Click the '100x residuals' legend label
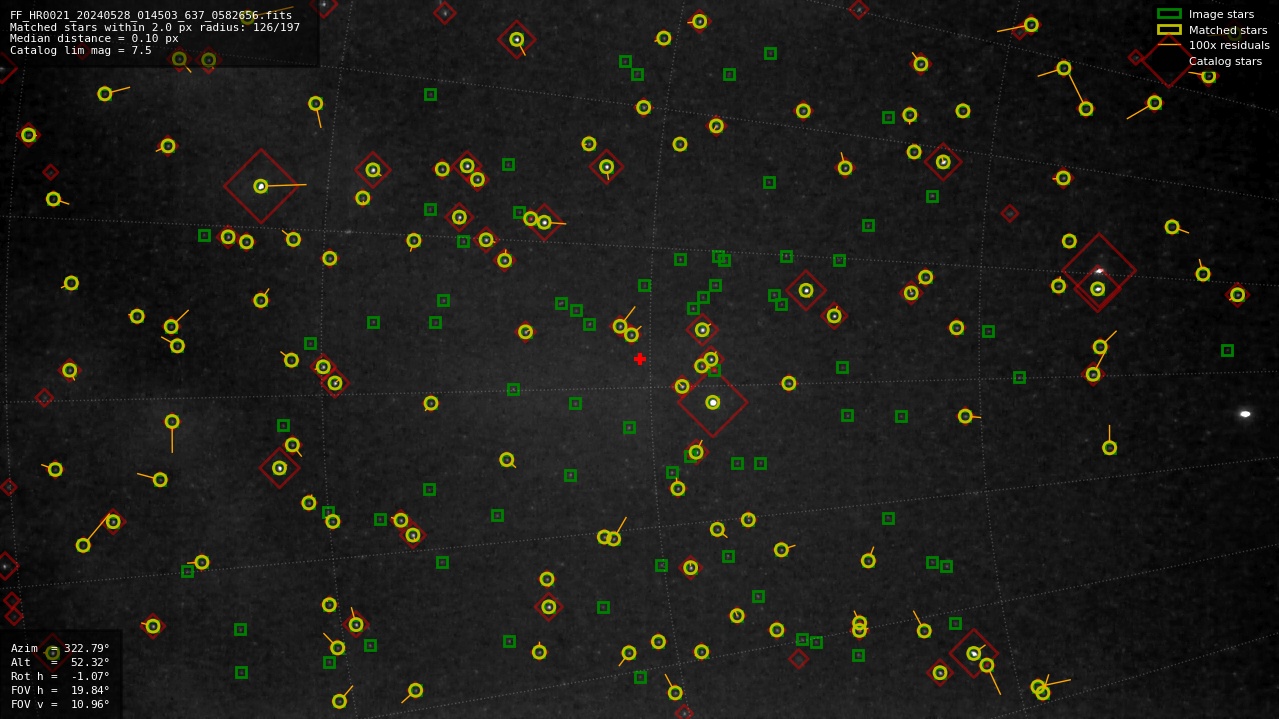 point(1229,45)
